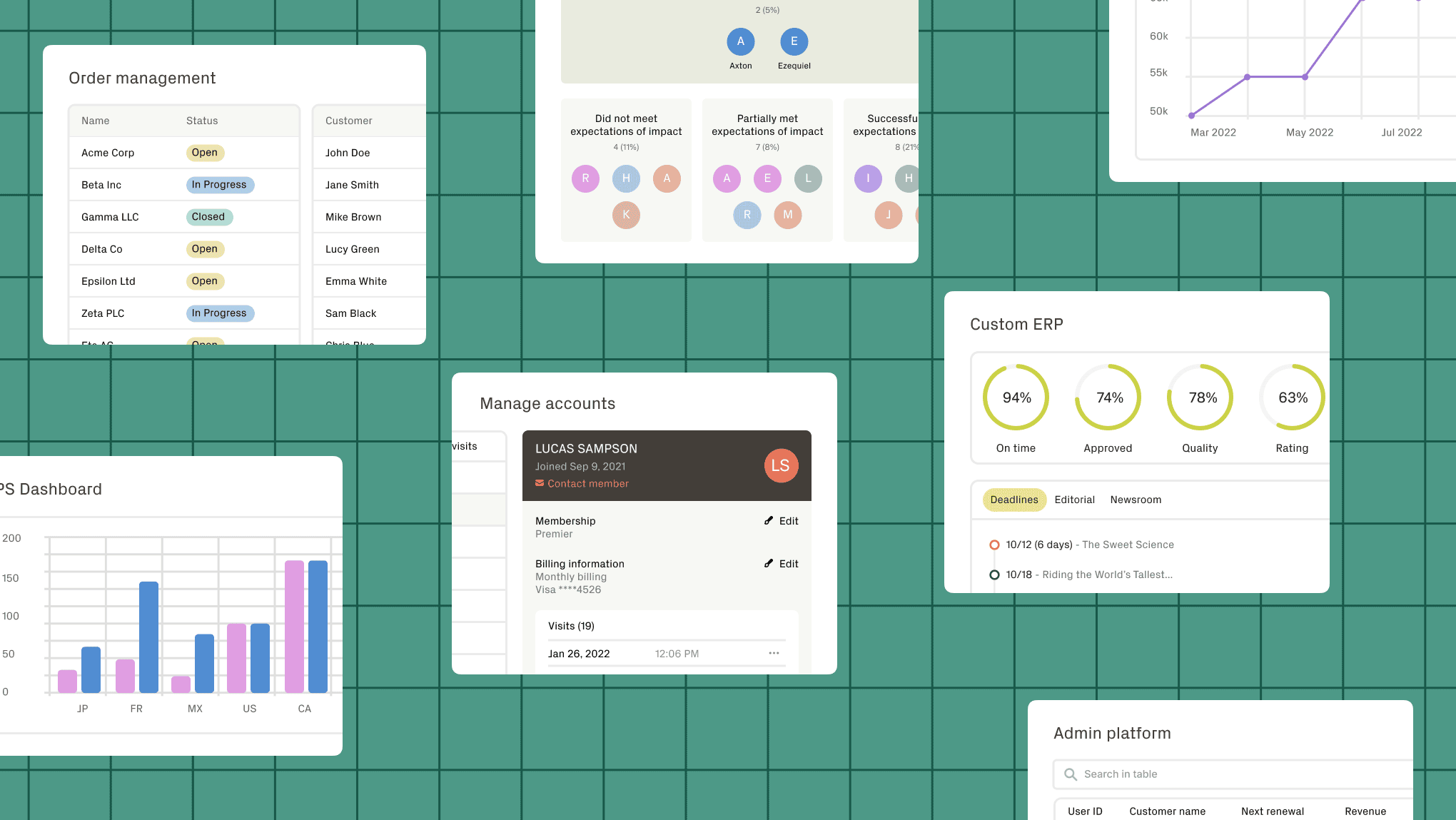The width and height of the screenshot is (1456, 820).
Task: Click the pencil icon next to Membership Edit
Action: click(769, 521)
